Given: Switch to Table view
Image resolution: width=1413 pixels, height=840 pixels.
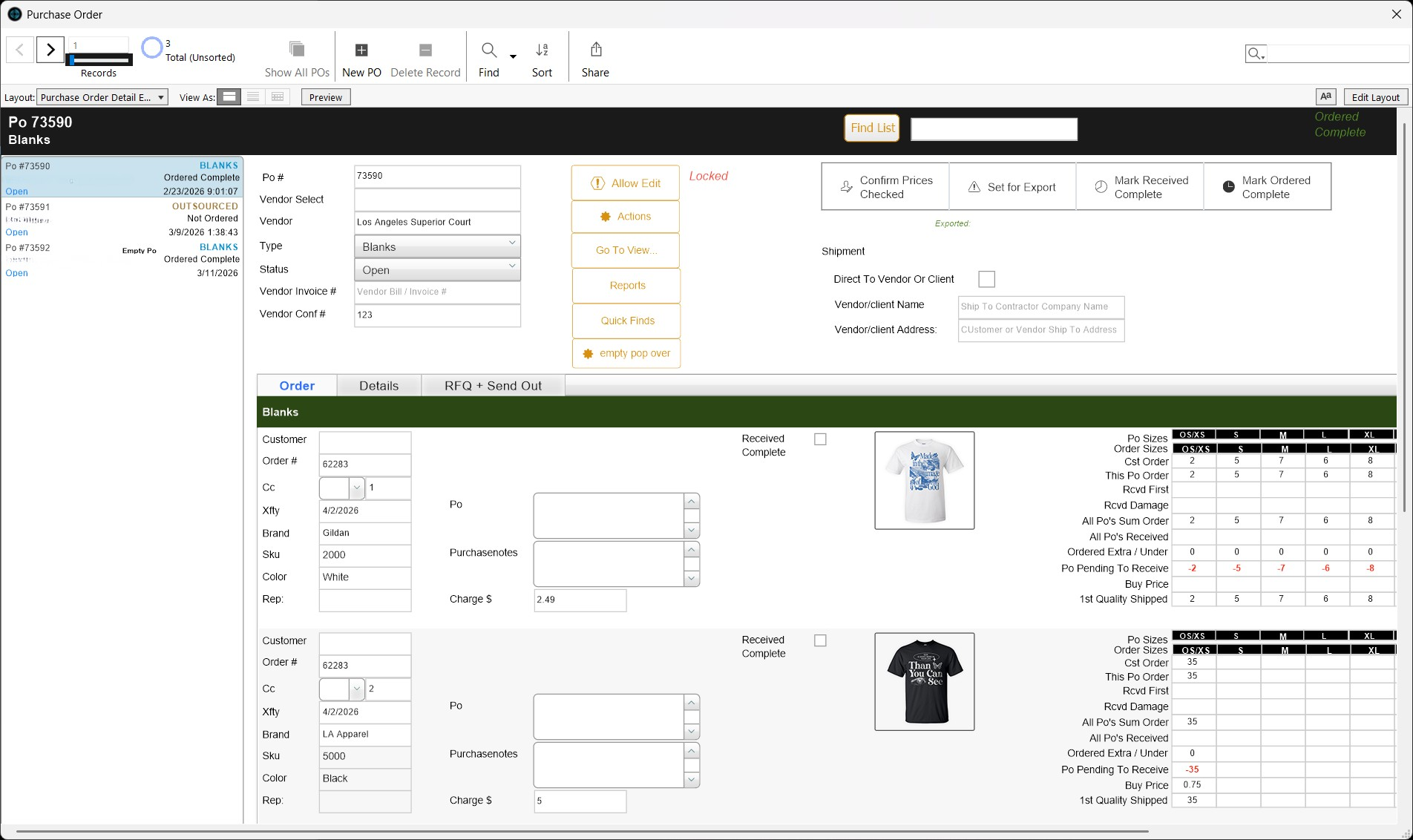Looking at the screenshot, I should (278, 97).
